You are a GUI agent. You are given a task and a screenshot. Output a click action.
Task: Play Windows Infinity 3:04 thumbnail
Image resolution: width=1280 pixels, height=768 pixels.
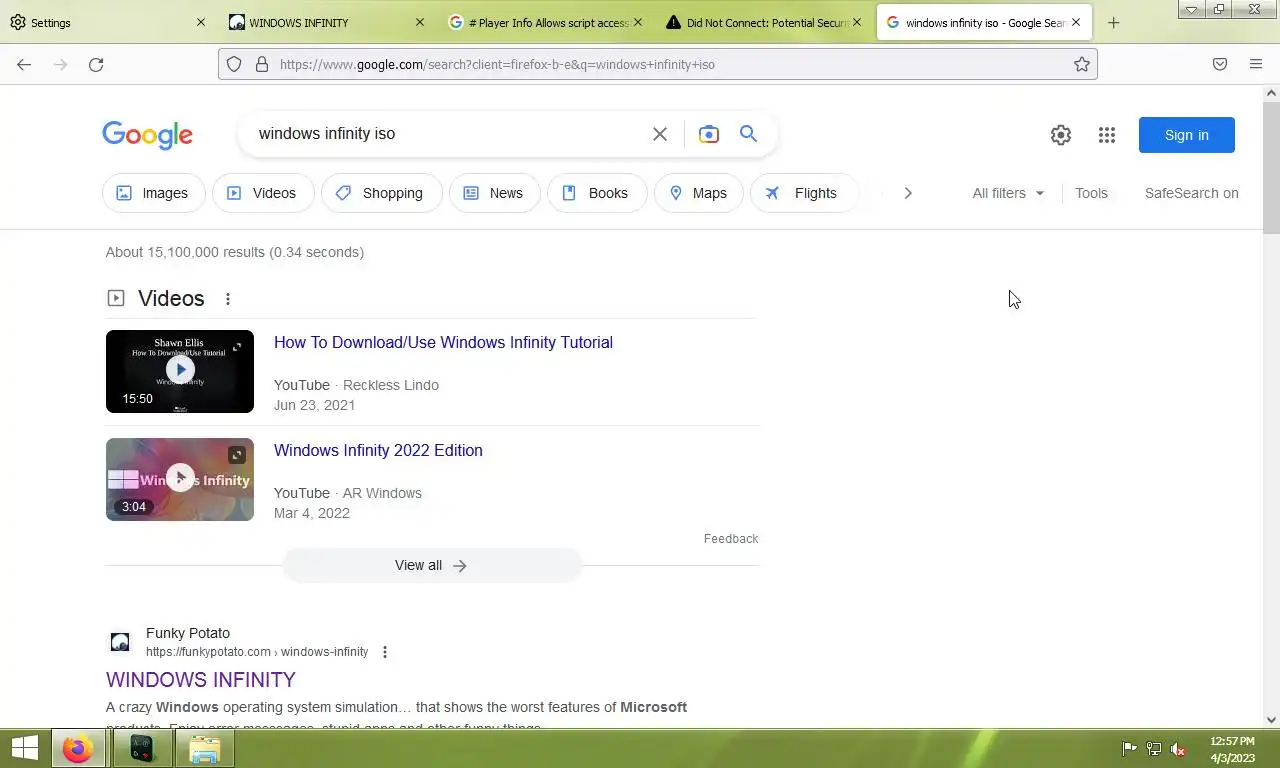pyautogui.click(x=180, y=479)
